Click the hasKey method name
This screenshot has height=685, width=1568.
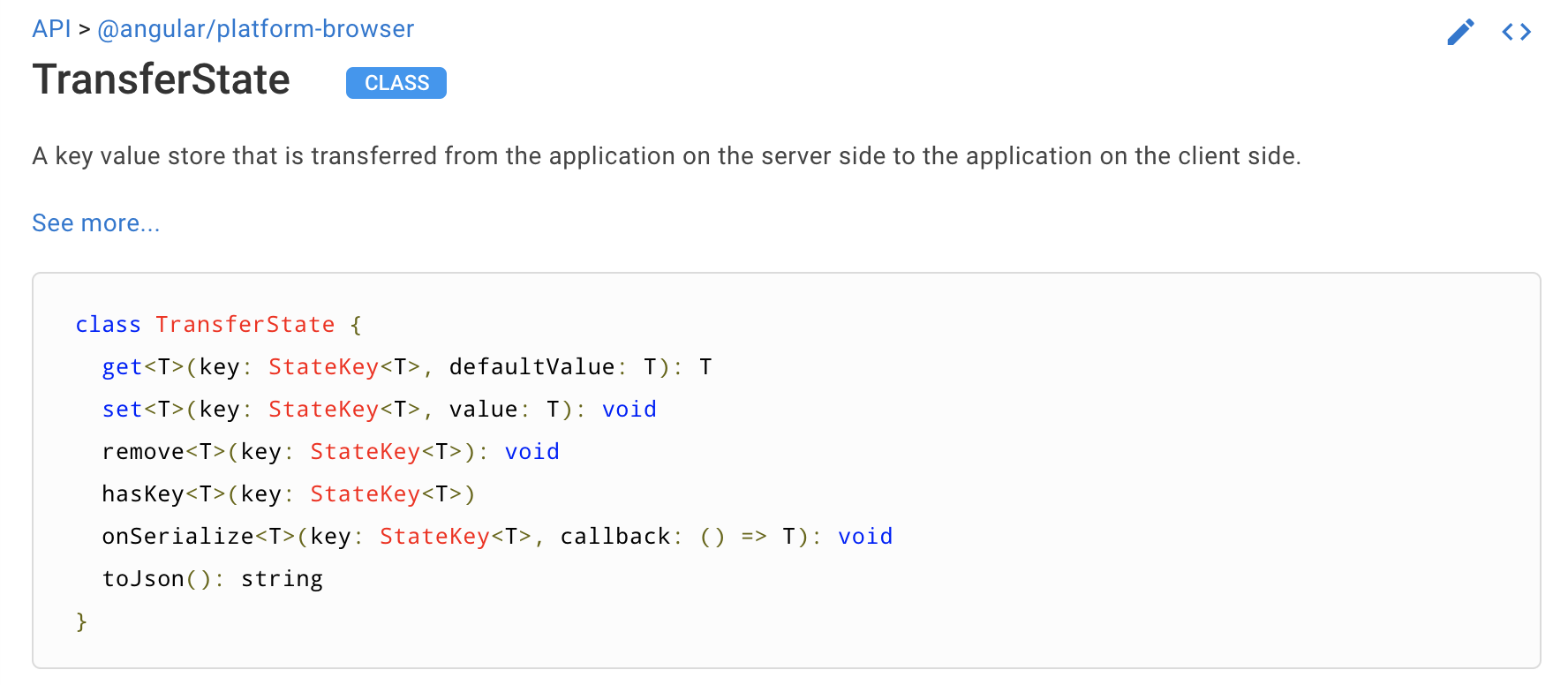coord(143,494)
